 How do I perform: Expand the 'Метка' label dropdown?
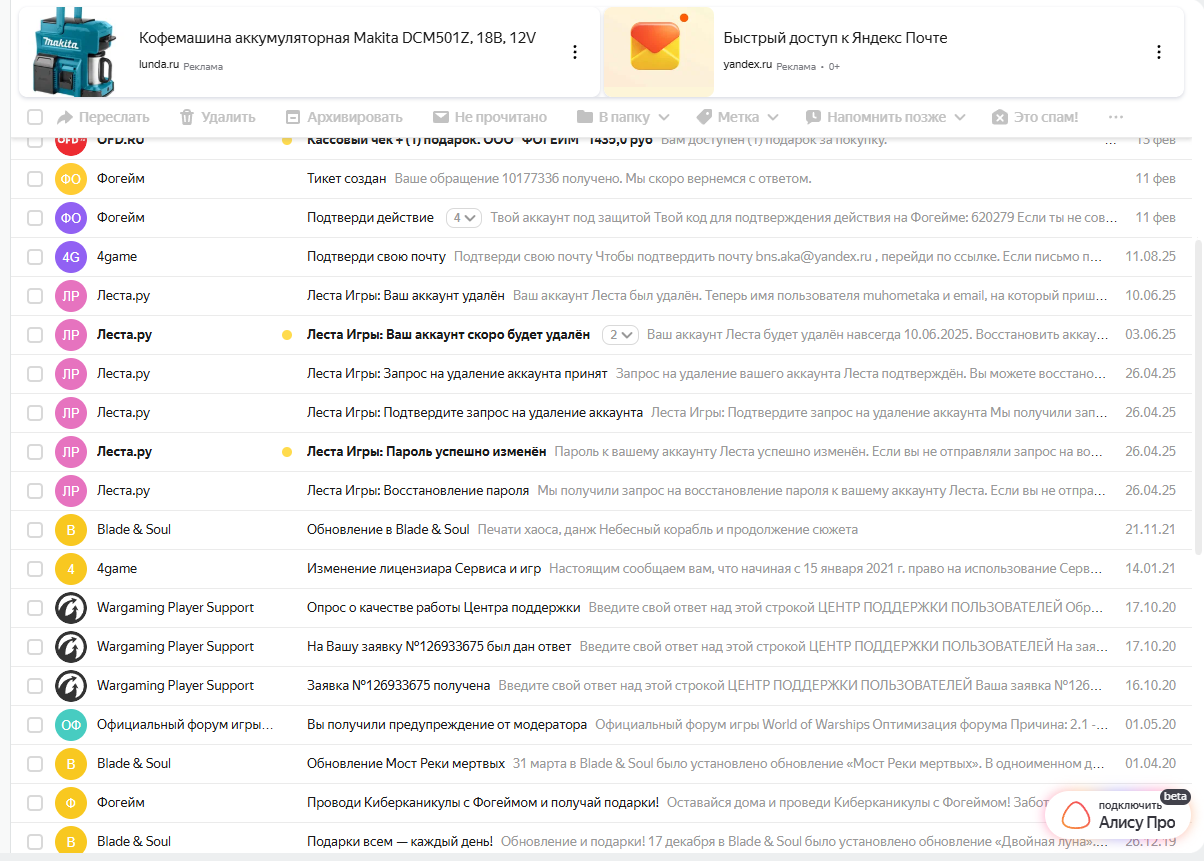[772, 118]
